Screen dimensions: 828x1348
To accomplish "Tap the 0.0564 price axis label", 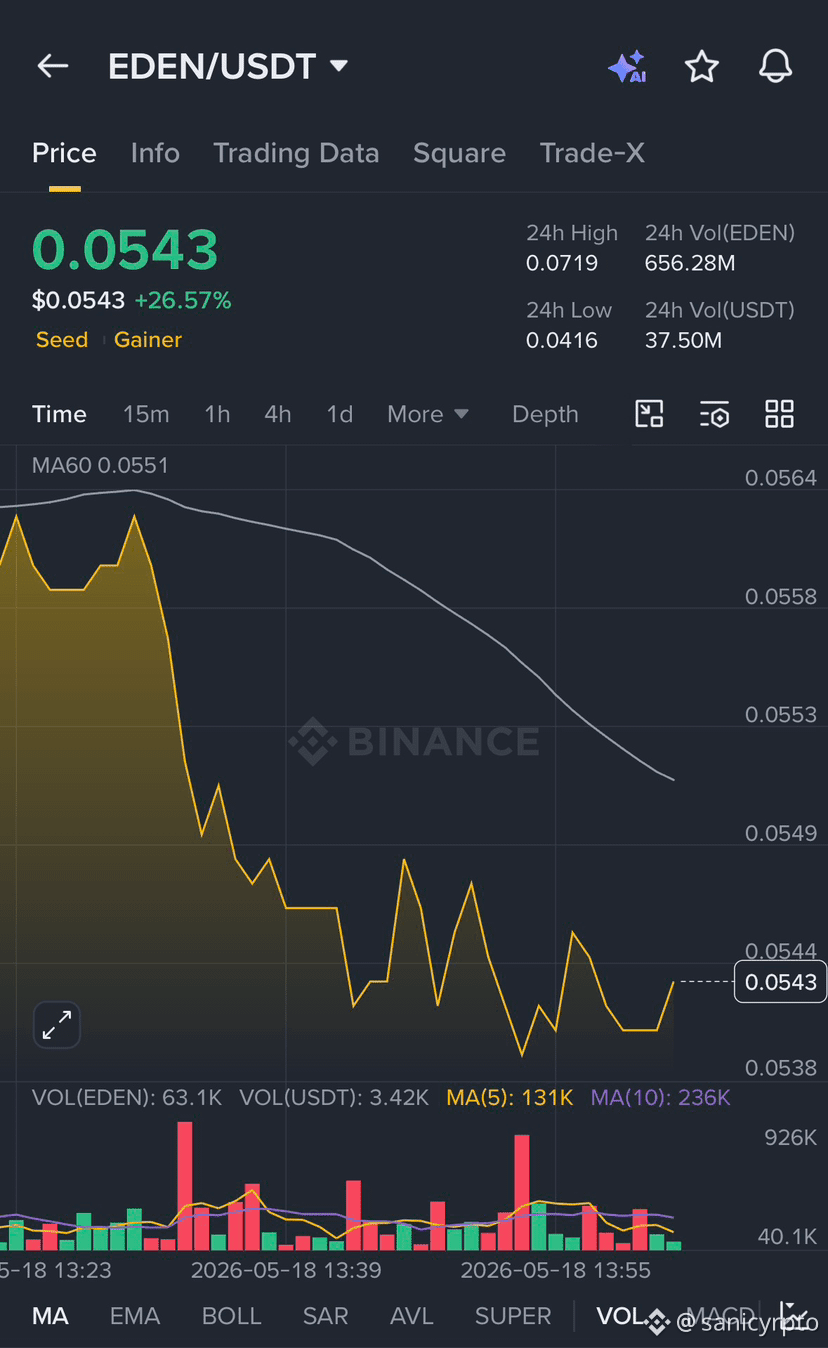I will (781, 478).
